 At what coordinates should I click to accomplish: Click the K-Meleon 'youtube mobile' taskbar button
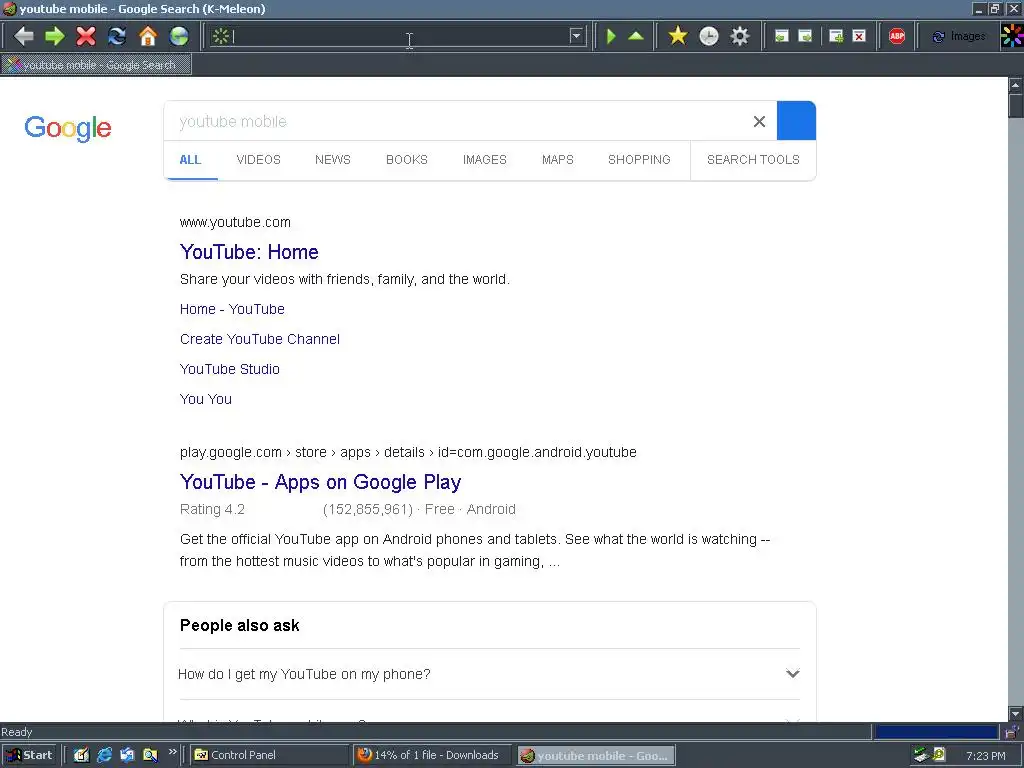click(x=596, y=756)
